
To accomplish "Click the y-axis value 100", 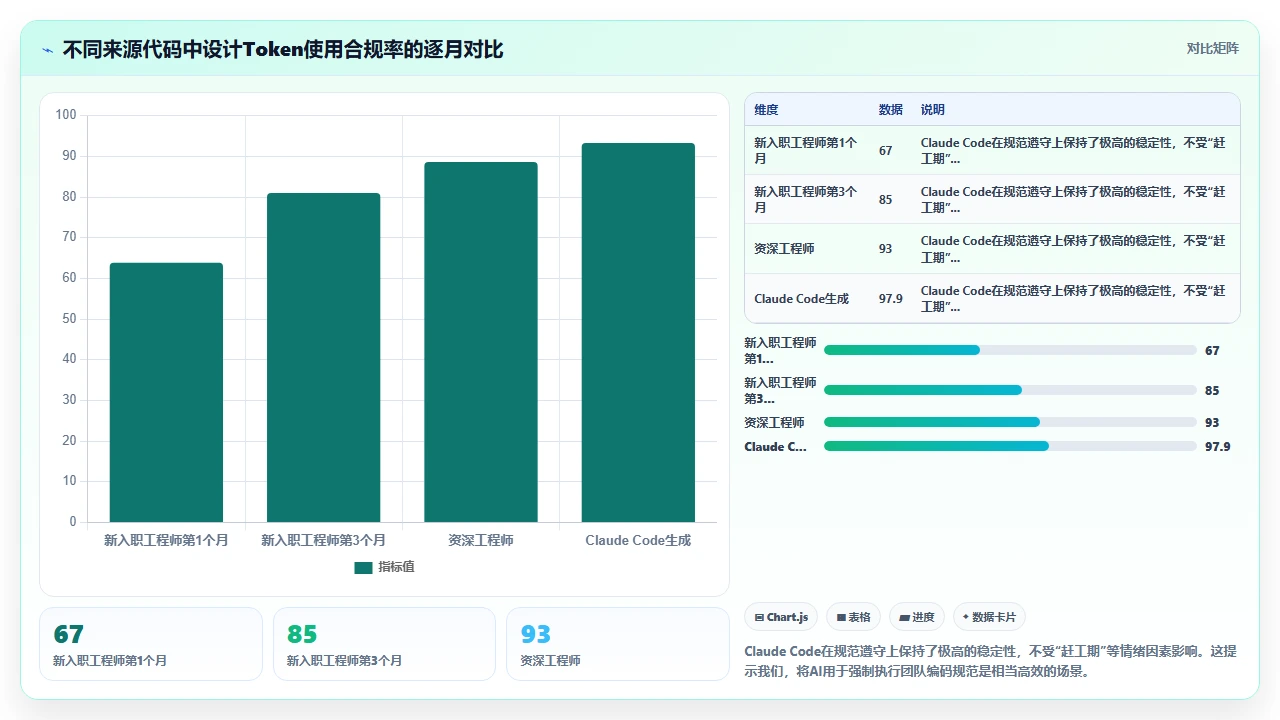I will coord(66,115).
